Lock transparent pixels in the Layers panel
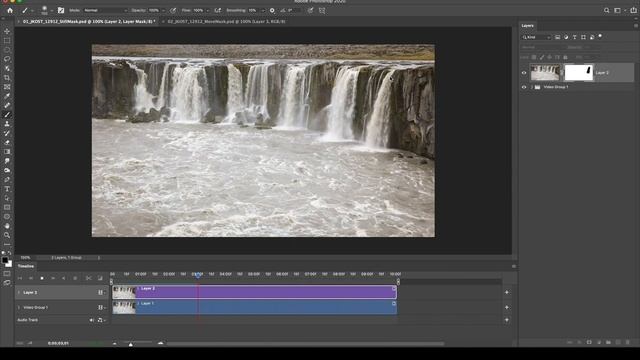 tap(534, 57)
